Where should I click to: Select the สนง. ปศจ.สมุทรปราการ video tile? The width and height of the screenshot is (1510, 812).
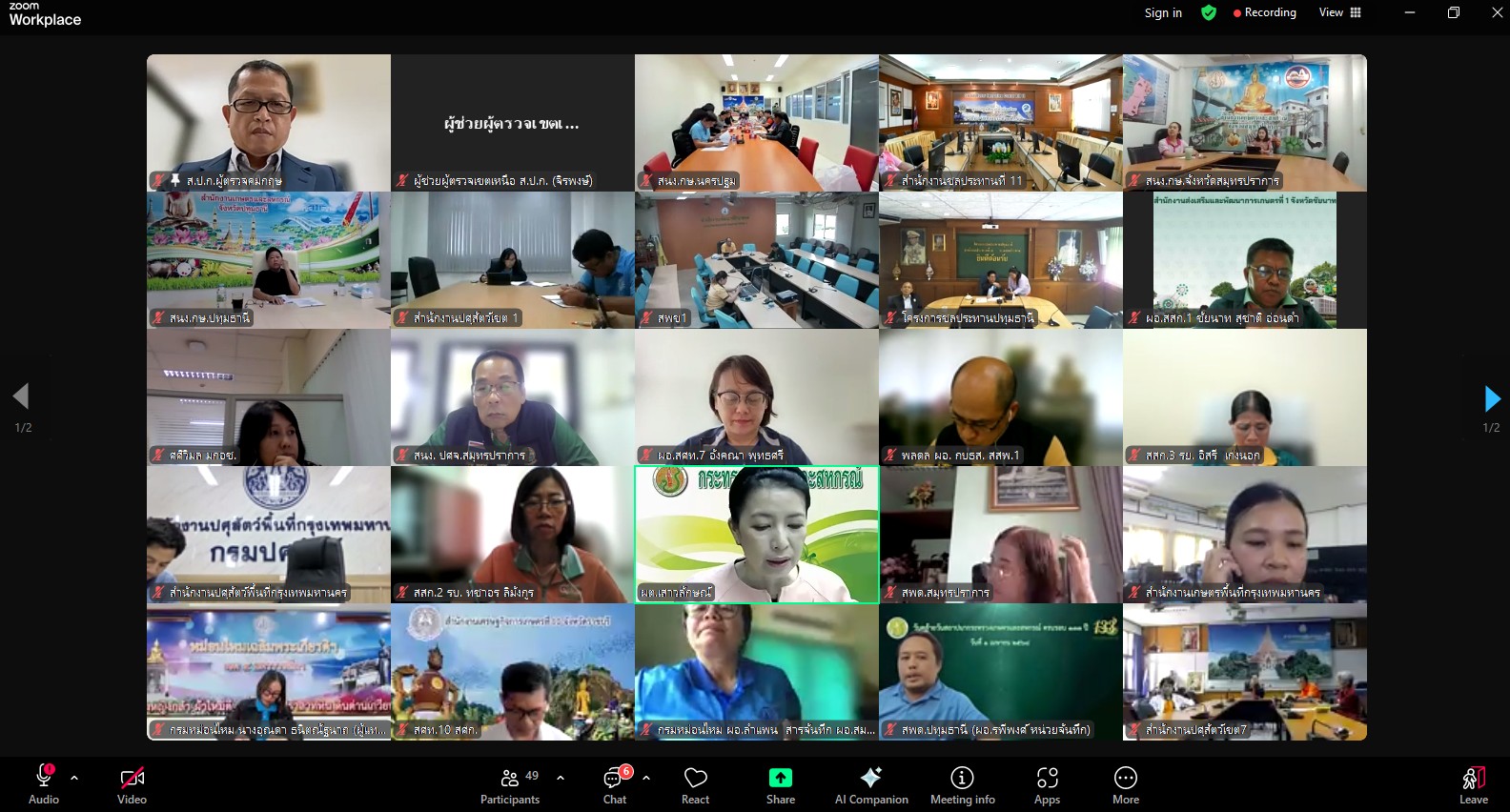pos(513,397)
